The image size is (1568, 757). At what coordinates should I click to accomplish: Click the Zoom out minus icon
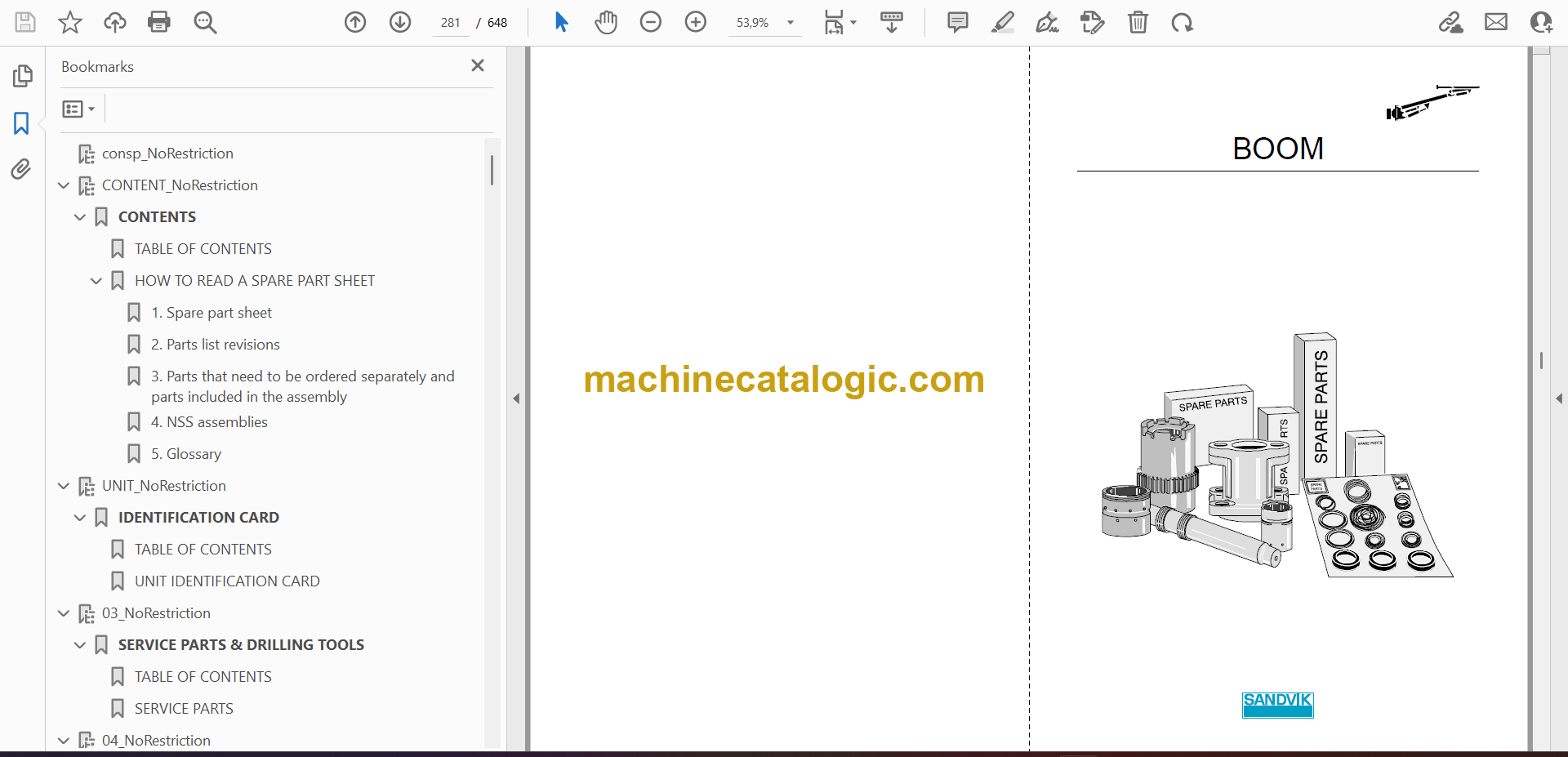[650, 22]
